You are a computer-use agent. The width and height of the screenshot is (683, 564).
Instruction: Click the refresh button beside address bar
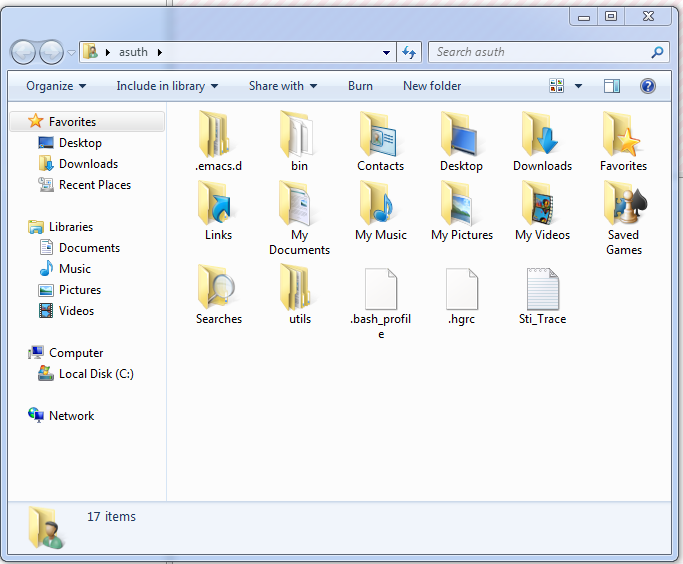tap(409, 52)
